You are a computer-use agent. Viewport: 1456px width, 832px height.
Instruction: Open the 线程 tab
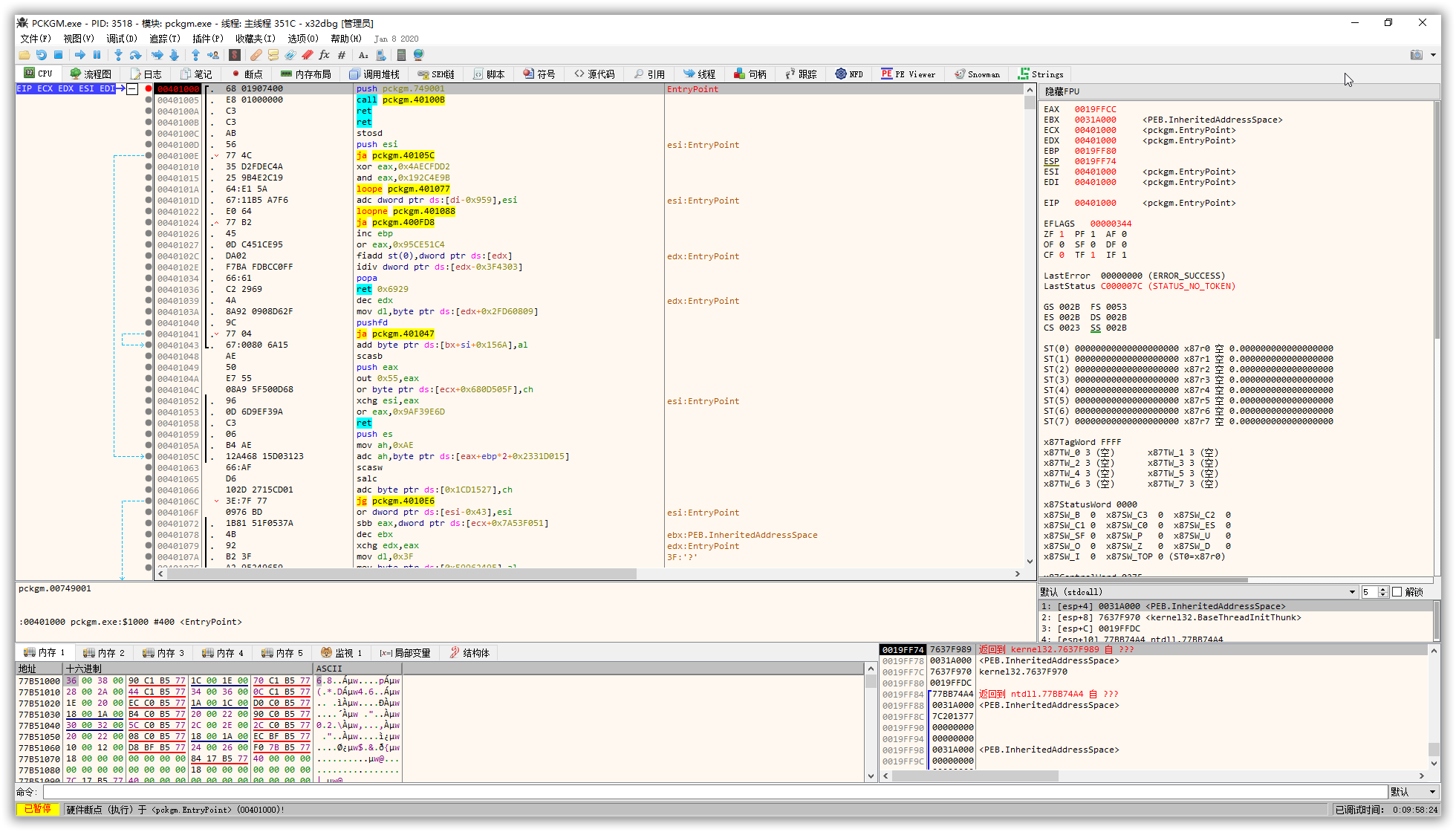pos(700,74)
